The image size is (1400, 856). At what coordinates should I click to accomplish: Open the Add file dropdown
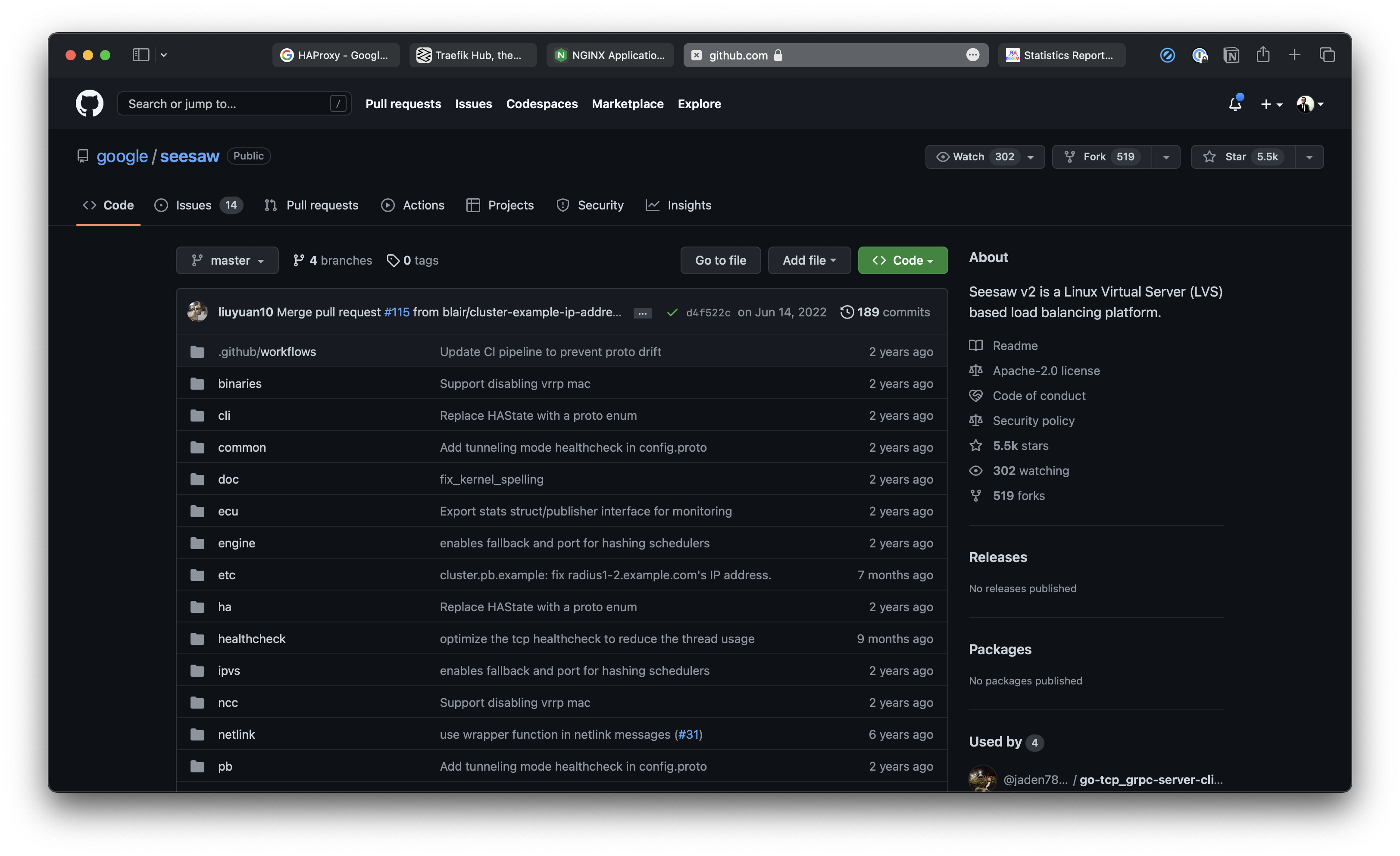coord(809,260)
